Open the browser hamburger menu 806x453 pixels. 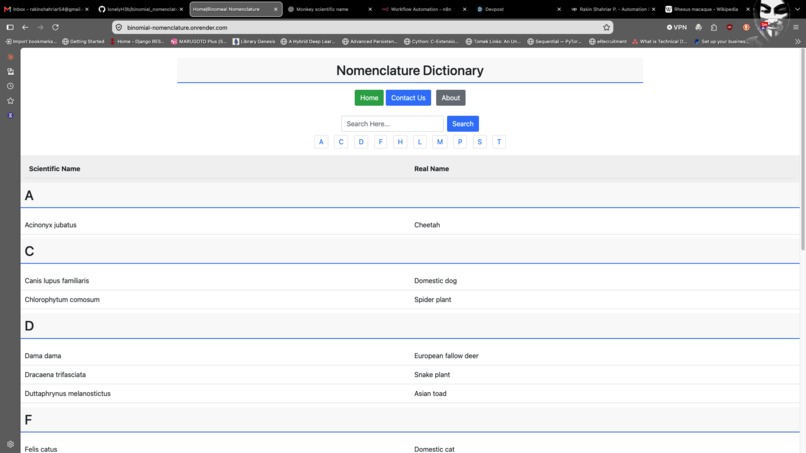coord(796,27)
